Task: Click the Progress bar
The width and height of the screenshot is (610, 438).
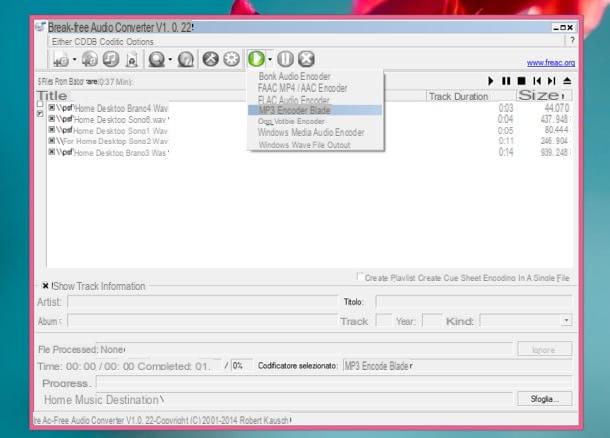Action: (x=334, y=383)
